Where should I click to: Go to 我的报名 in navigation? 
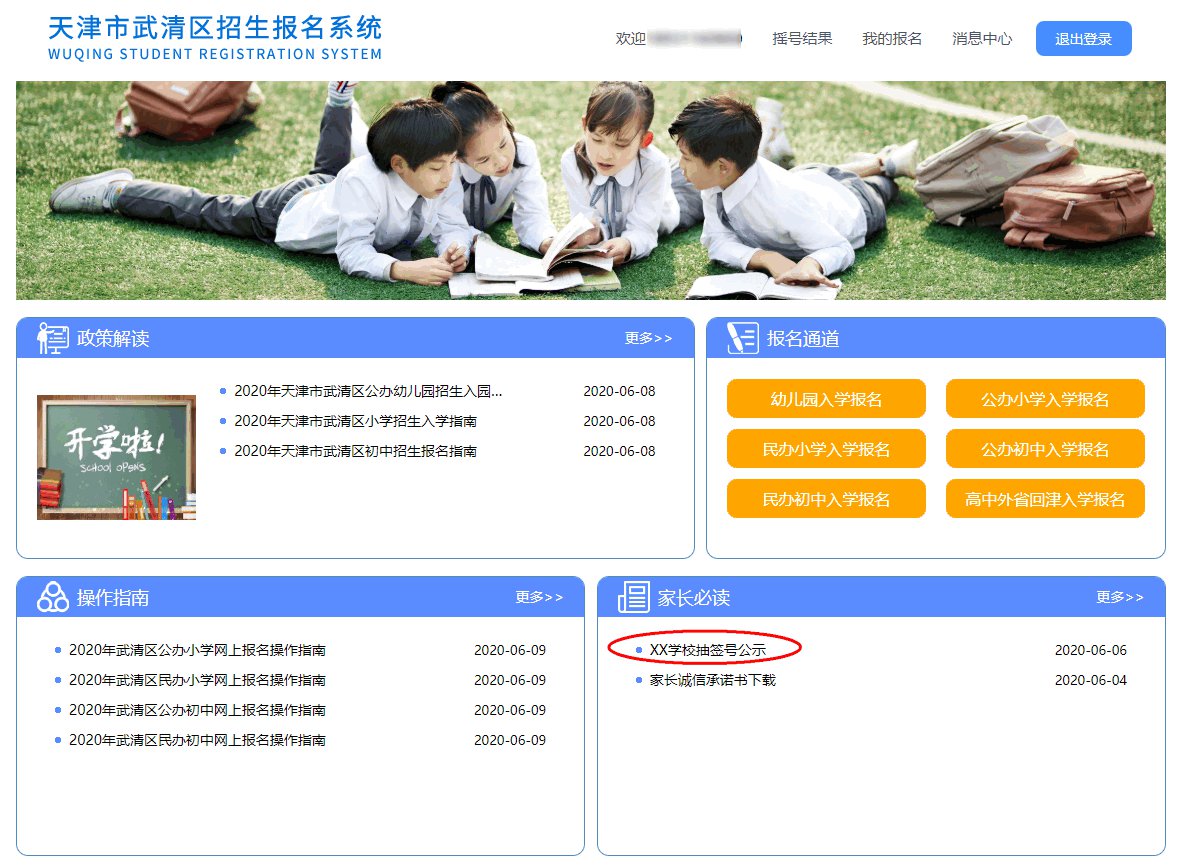click(892, 39)
